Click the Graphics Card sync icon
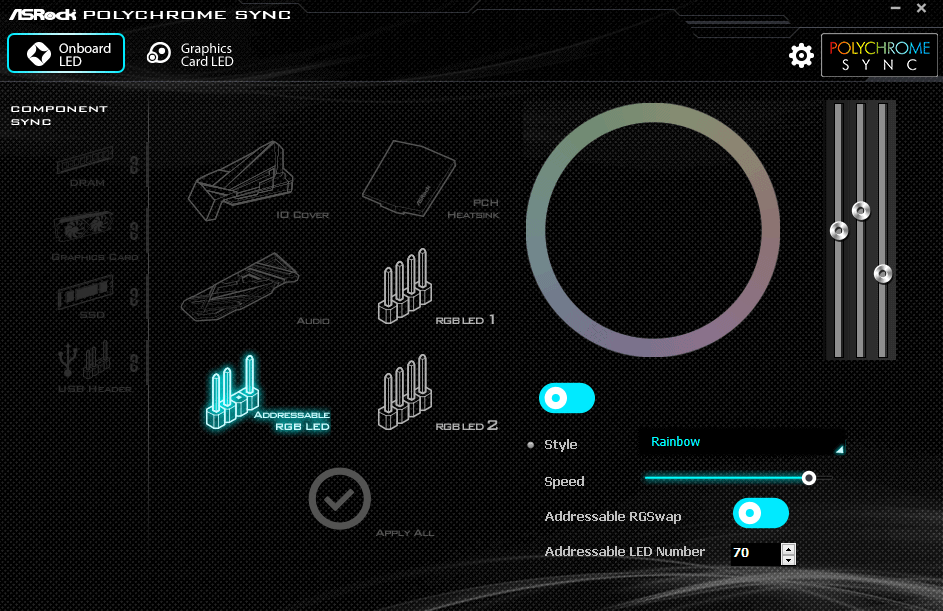This screenshot has height=611, width=943. coord(83,229)
